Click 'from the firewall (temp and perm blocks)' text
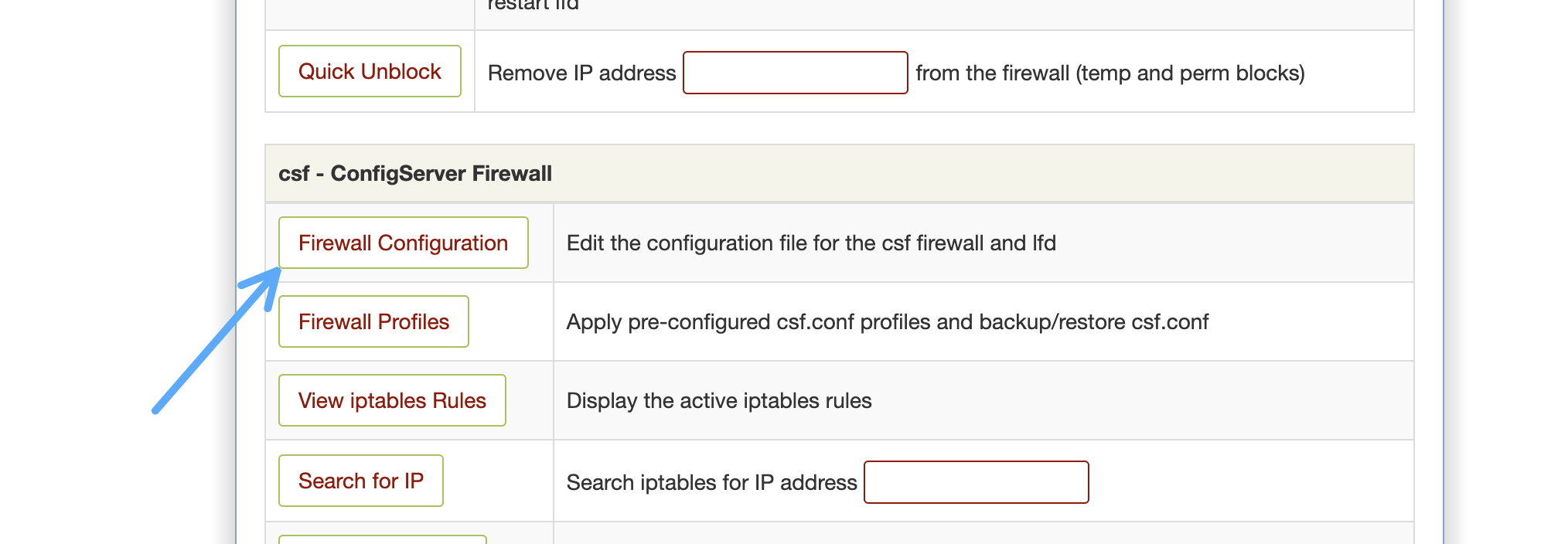Screen dimensions: 1568x544 click(x=1110, y=73)
